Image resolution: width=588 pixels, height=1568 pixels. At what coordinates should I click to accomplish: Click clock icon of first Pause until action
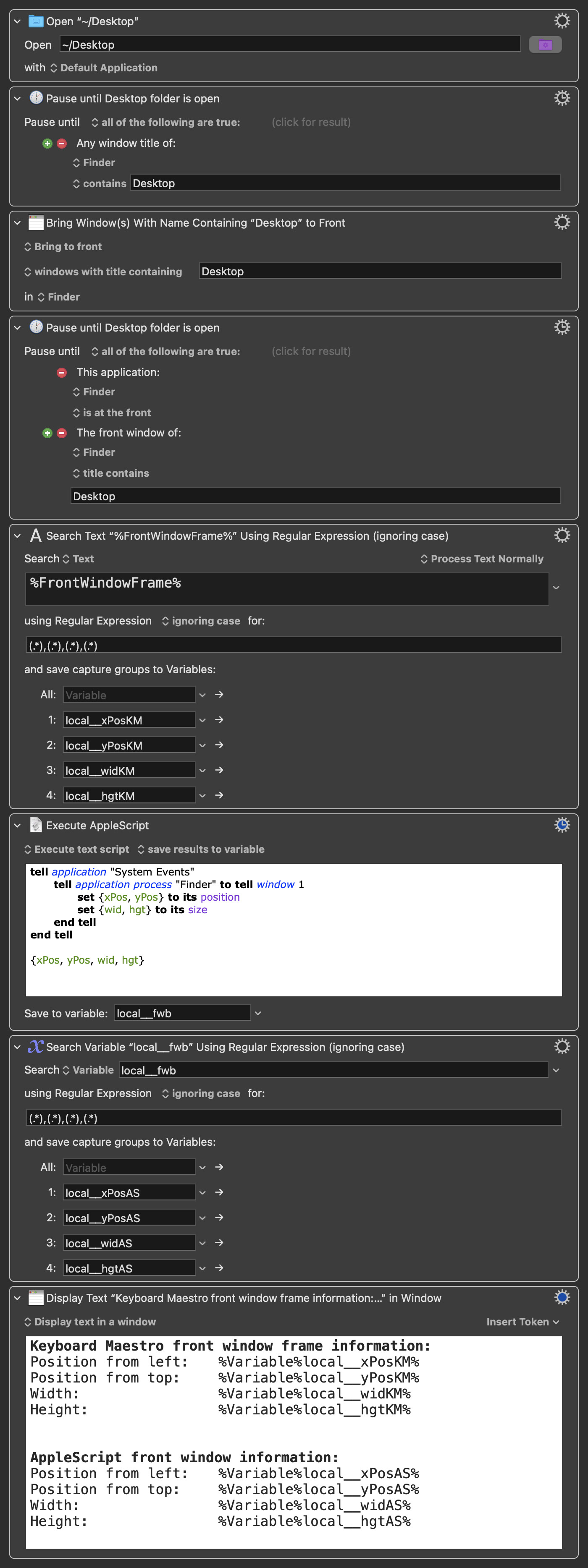click(36, 97)
